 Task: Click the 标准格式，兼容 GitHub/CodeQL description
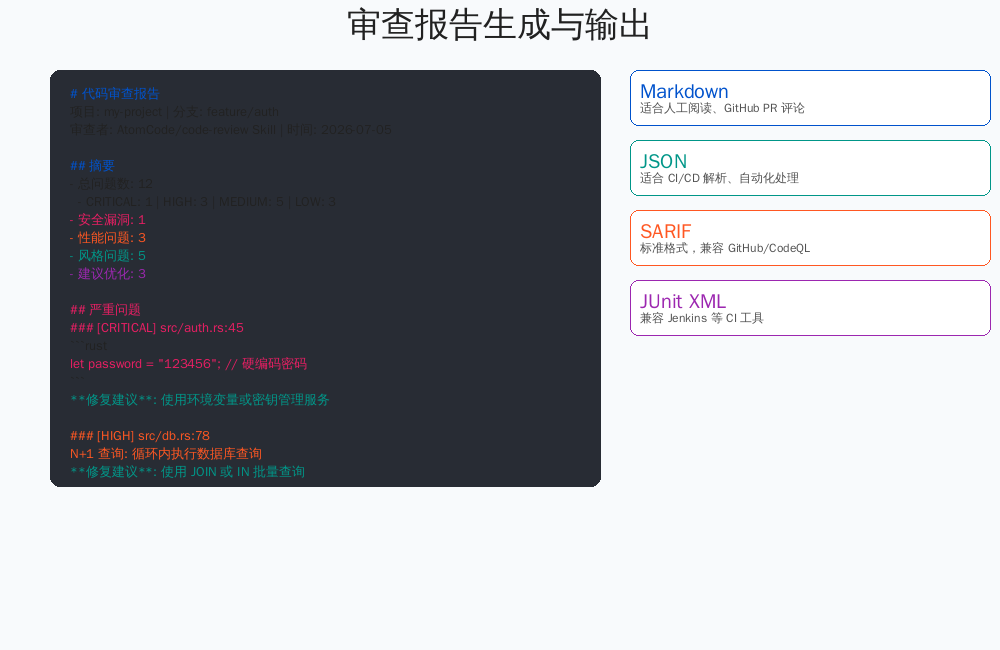[725, 248]
